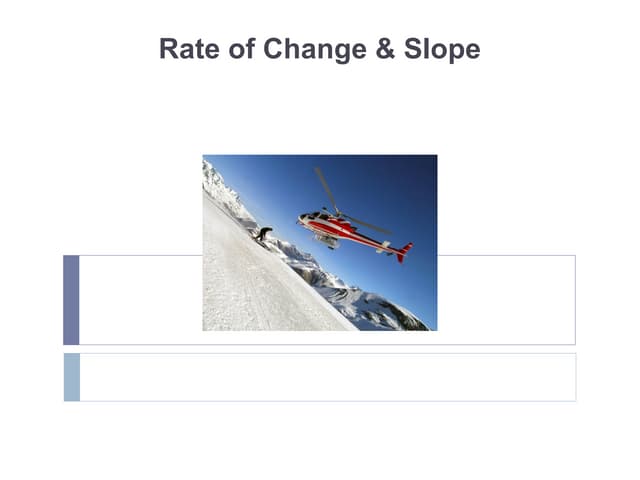640x480 pixels.
Task: Click the helicopter's landing skids
Action: point(326,242)
